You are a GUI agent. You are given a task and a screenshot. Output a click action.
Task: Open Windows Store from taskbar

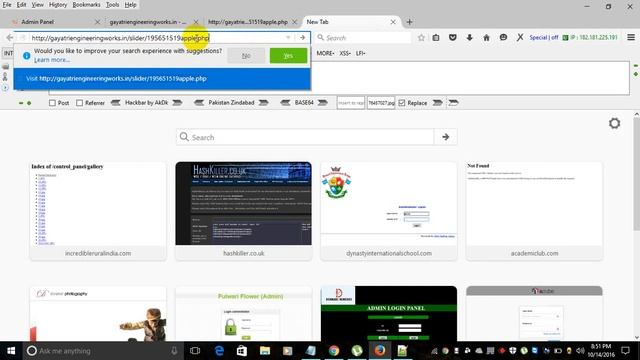tap(242, 351)
